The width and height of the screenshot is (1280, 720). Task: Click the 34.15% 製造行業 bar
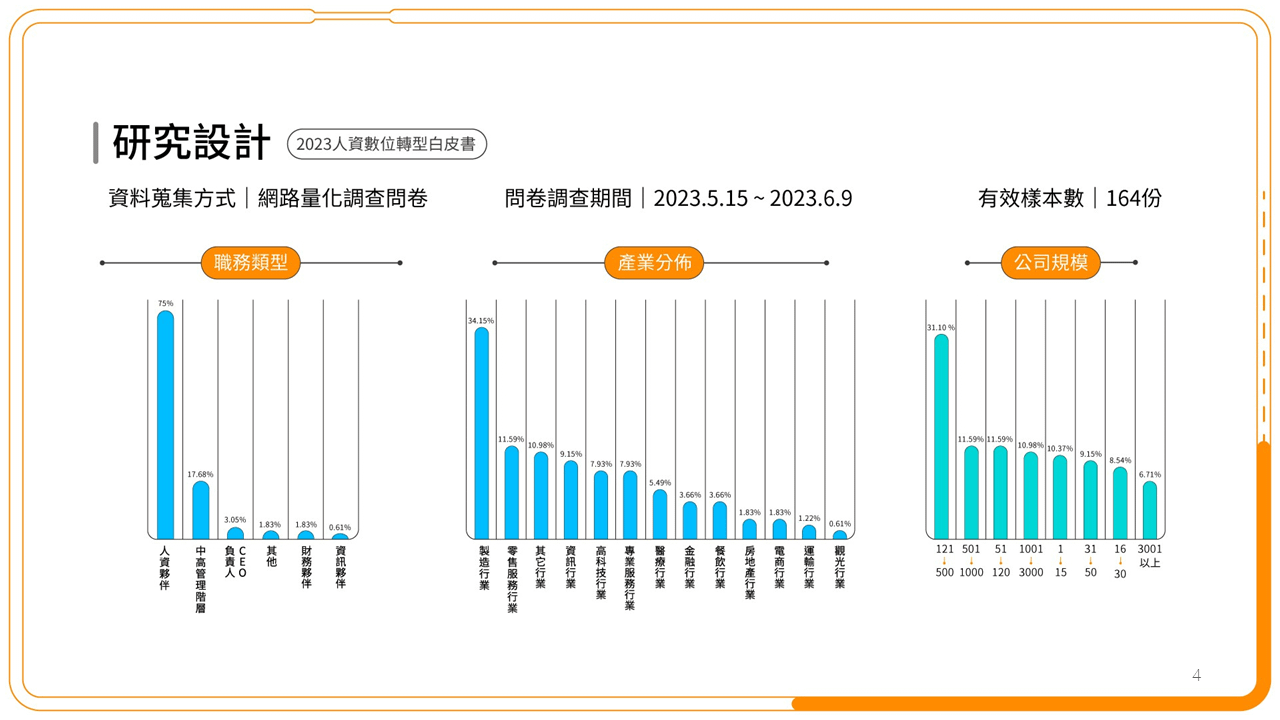tap(481, 433)
